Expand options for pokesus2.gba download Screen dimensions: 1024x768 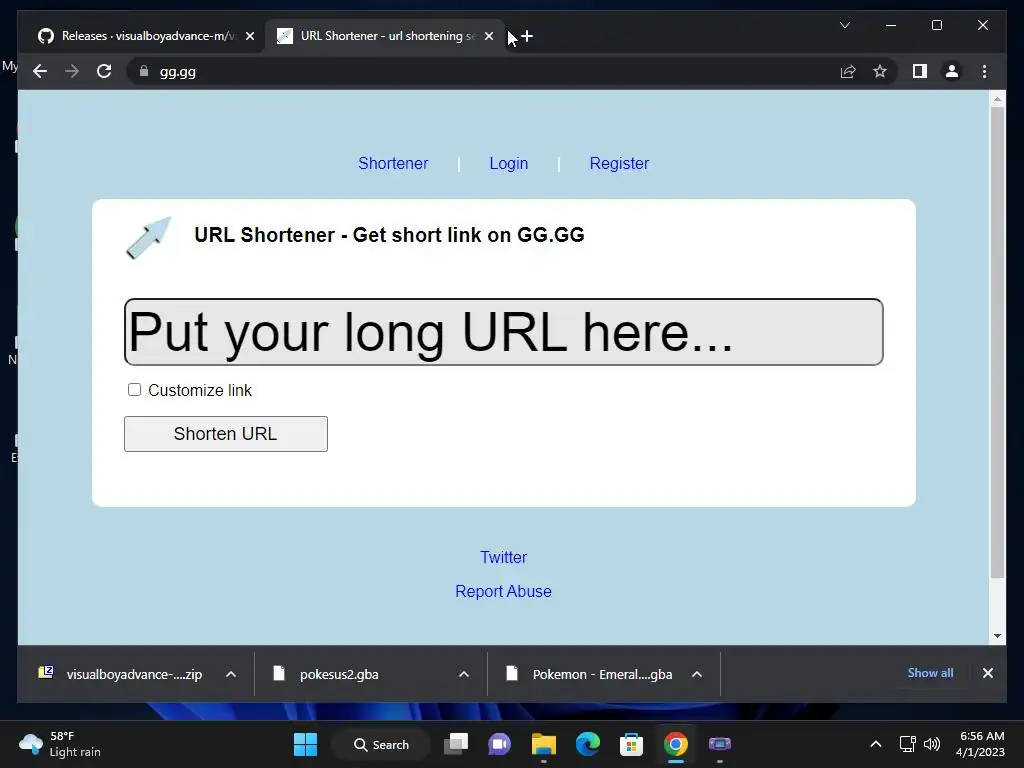[x=464, y=674]
